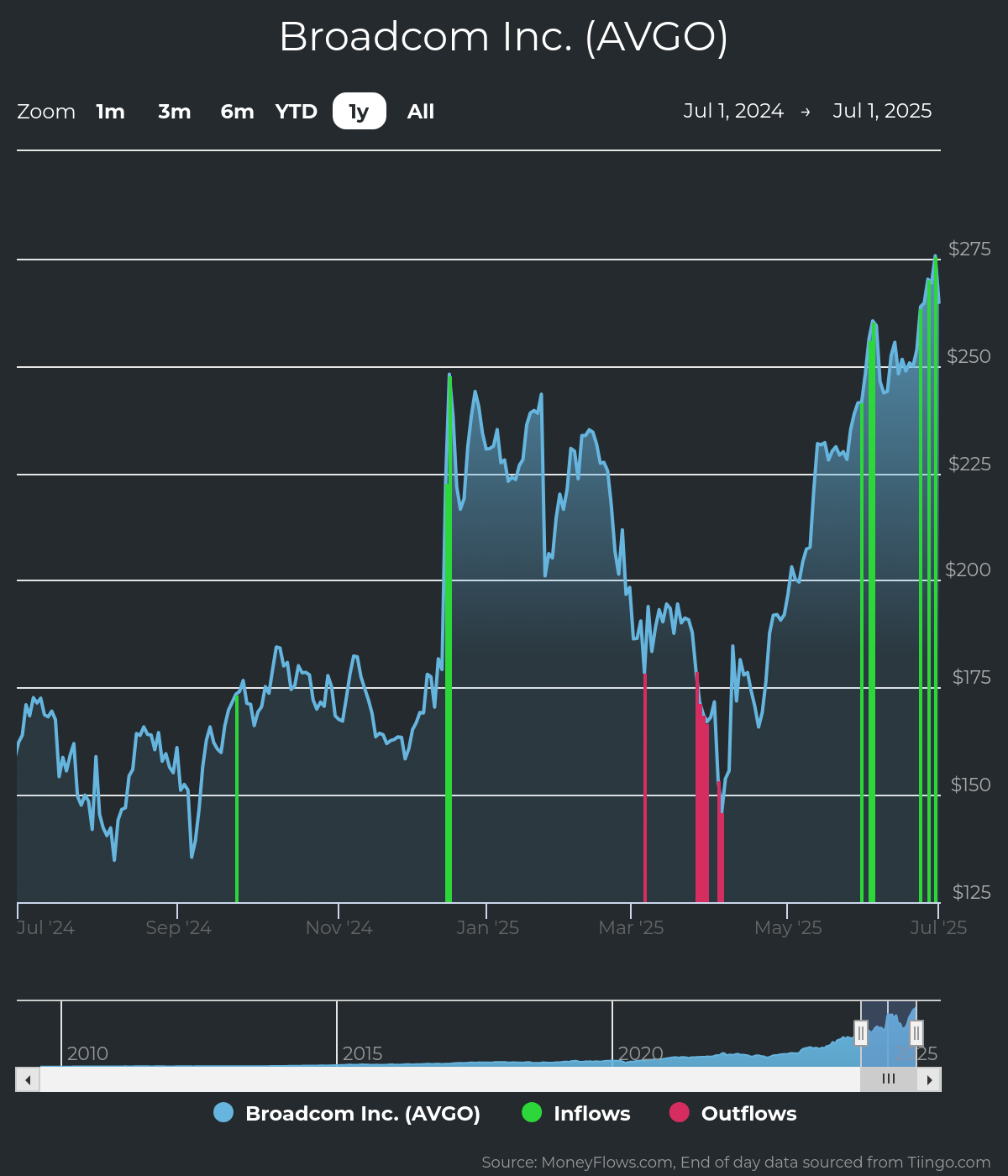Image resolution: width=1008 pixels, height=1176 pixels.
Task: Click the navigator right range handle
Action: pos(916,1033)
